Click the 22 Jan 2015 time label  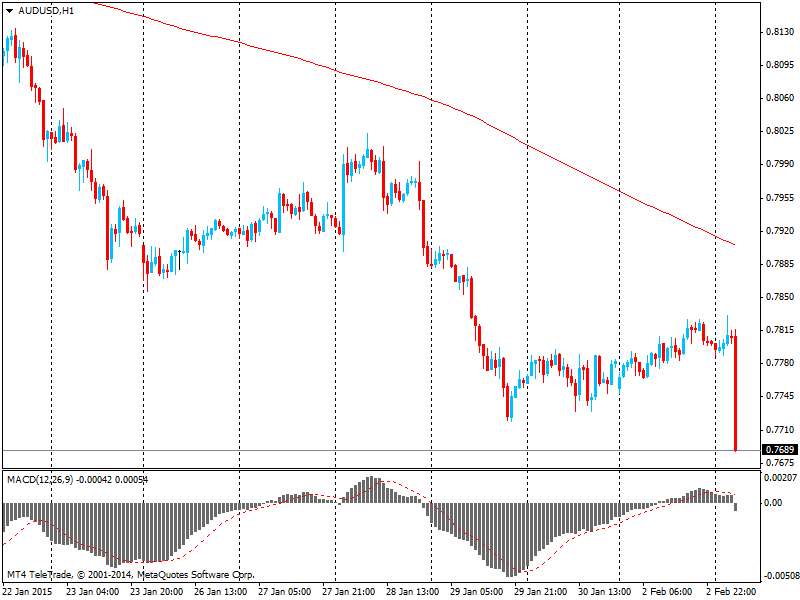coord(28,591)
